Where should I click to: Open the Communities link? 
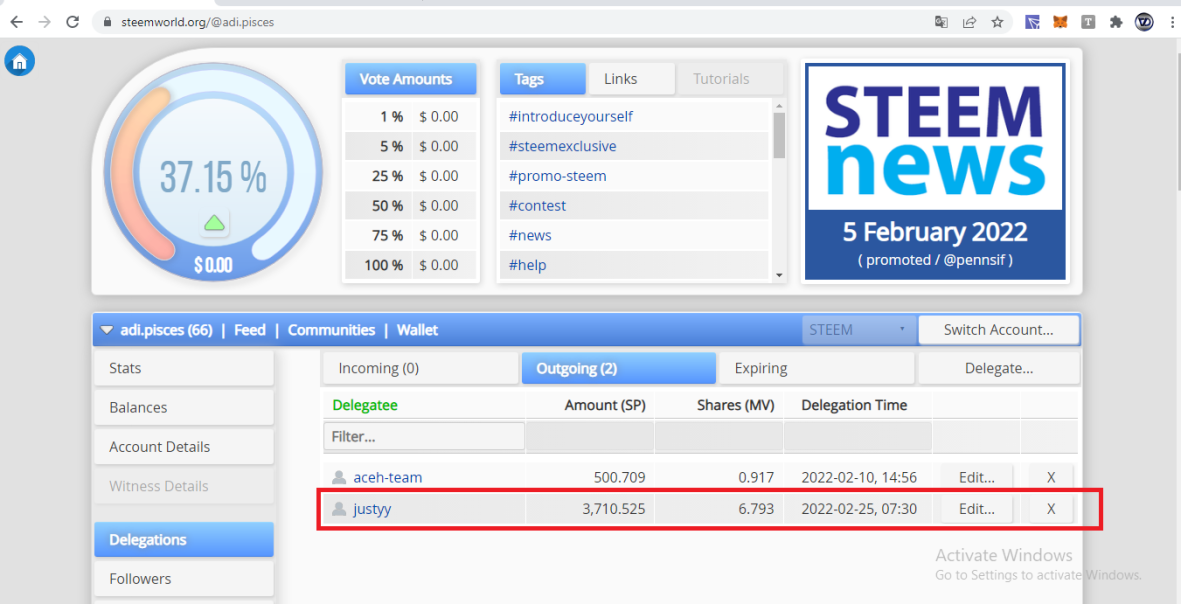(331, 330)
